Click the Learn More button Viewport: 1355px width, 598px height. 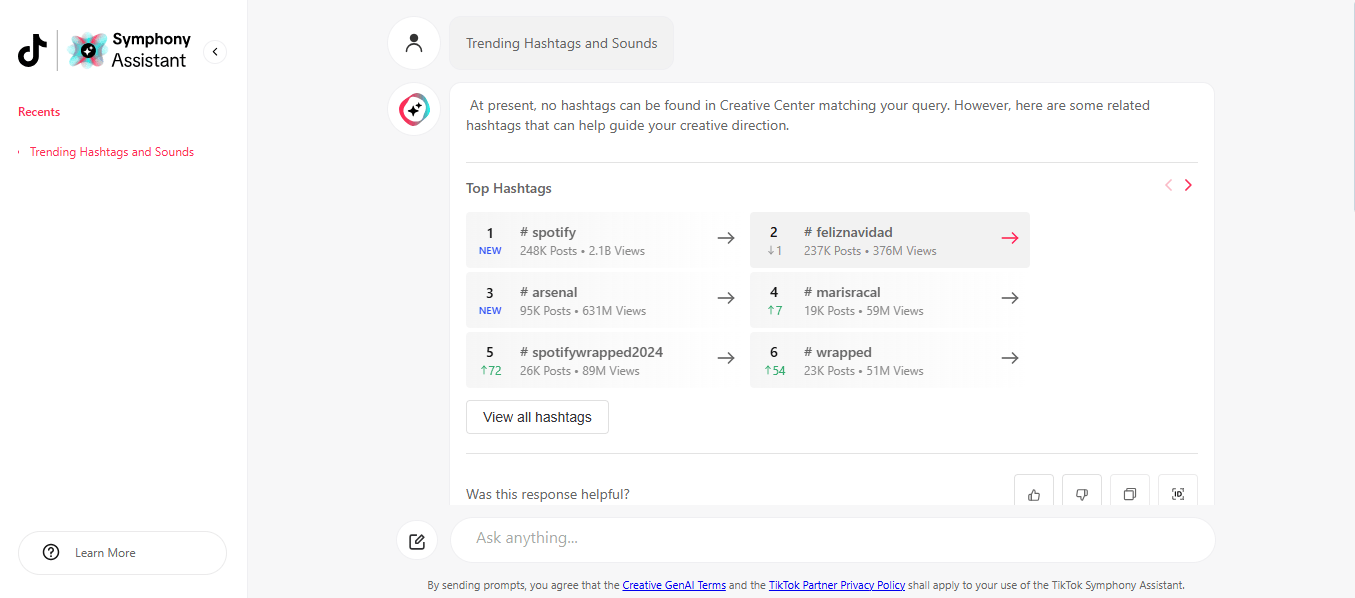(x=122, y=553)
